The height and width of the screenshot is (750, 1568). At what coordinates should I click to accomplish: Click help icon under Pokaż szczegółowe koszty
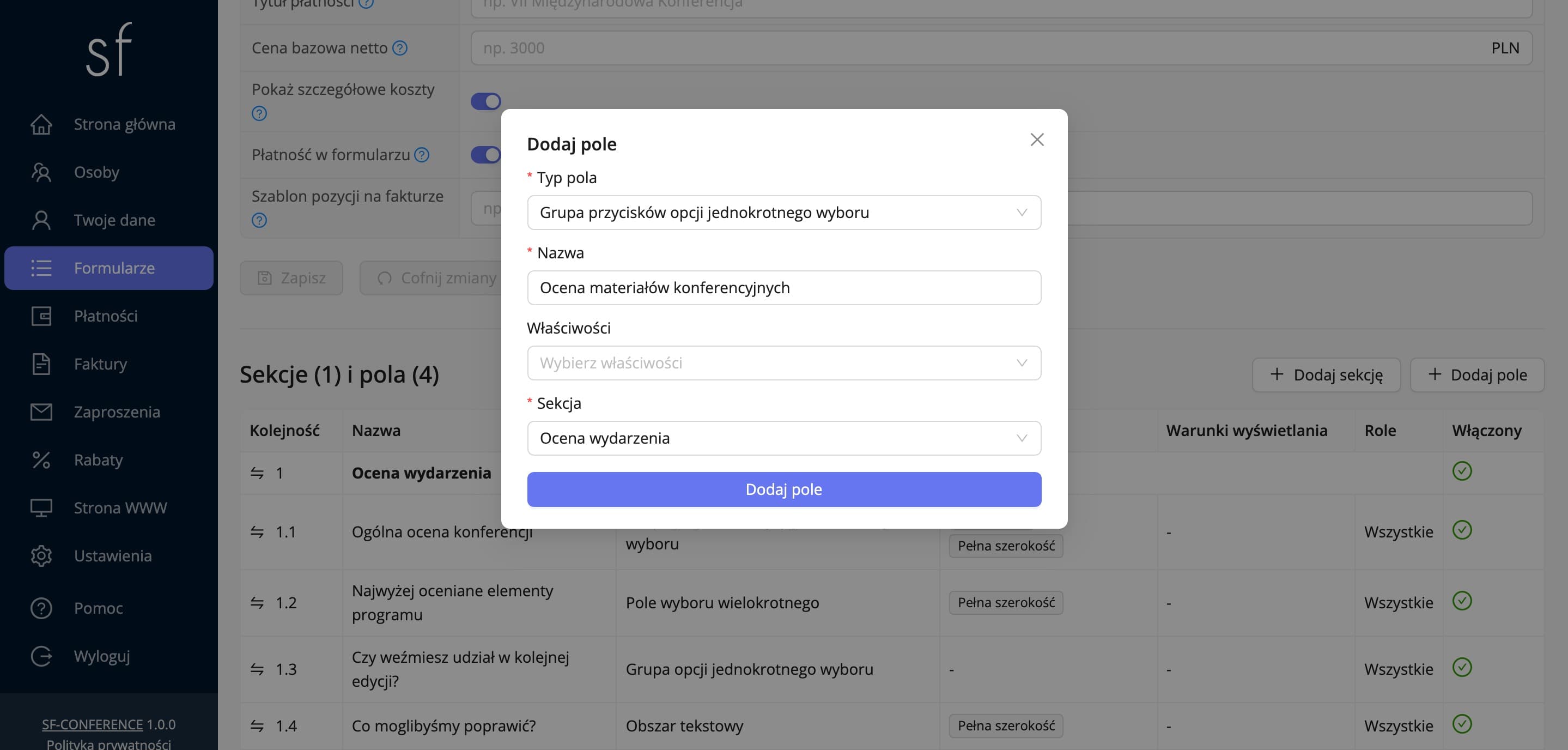click(259, 113)
